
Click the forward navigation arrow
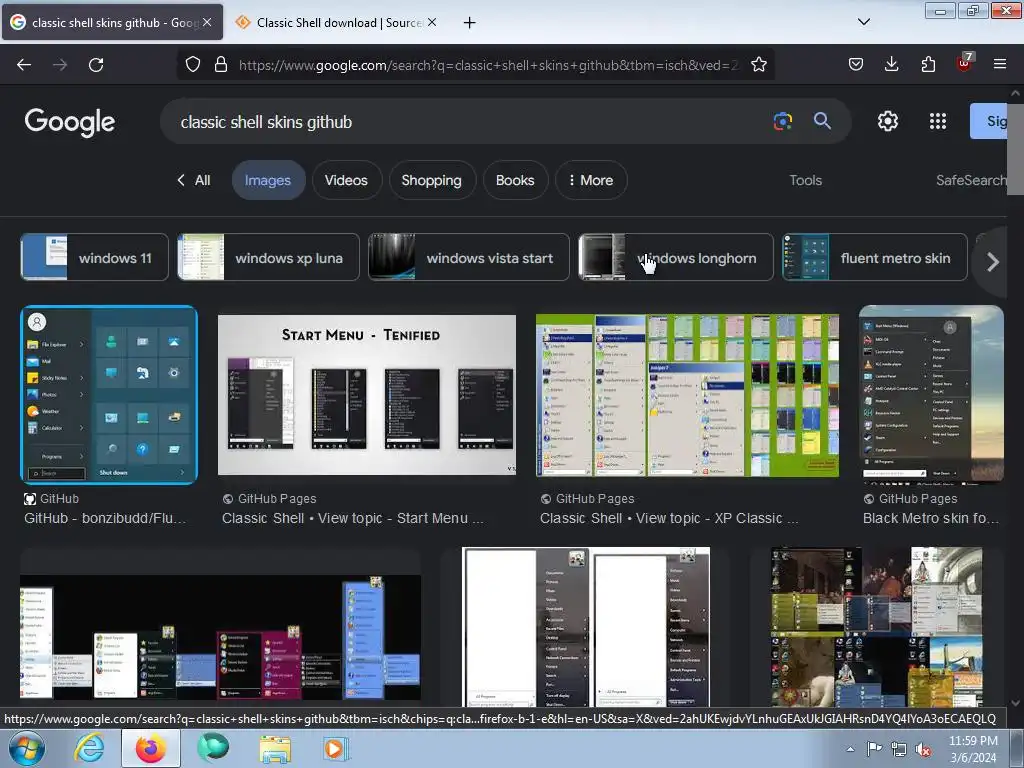[60, 65]
